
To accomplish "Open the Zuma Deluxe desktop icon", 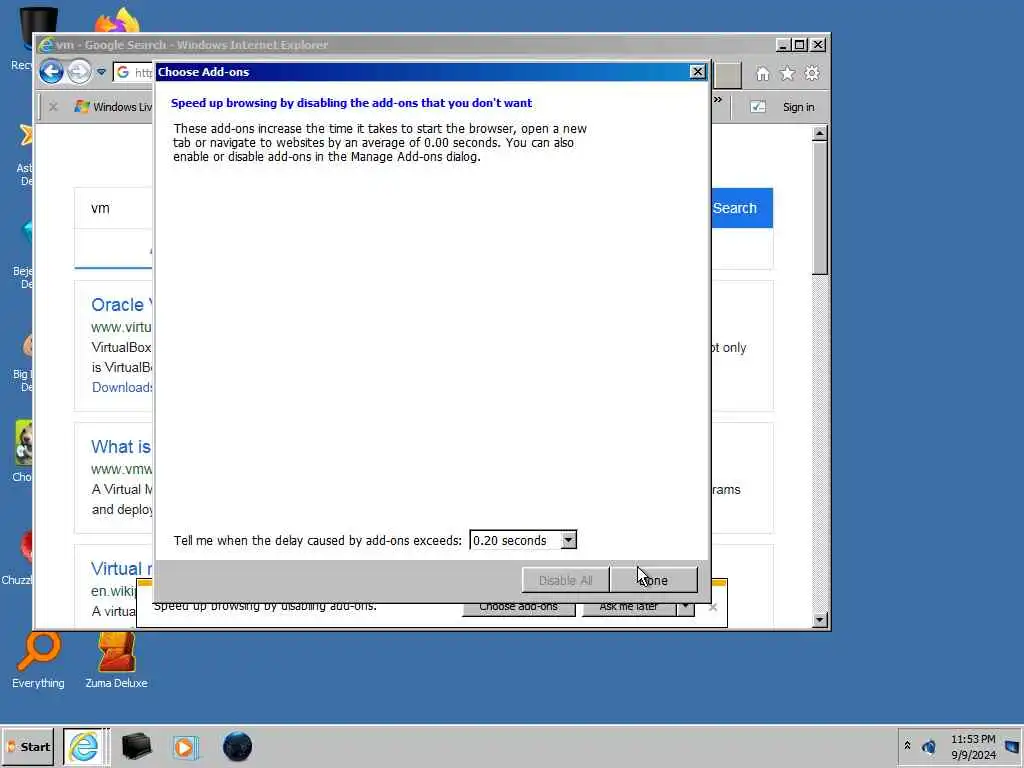I will point(116,660).
